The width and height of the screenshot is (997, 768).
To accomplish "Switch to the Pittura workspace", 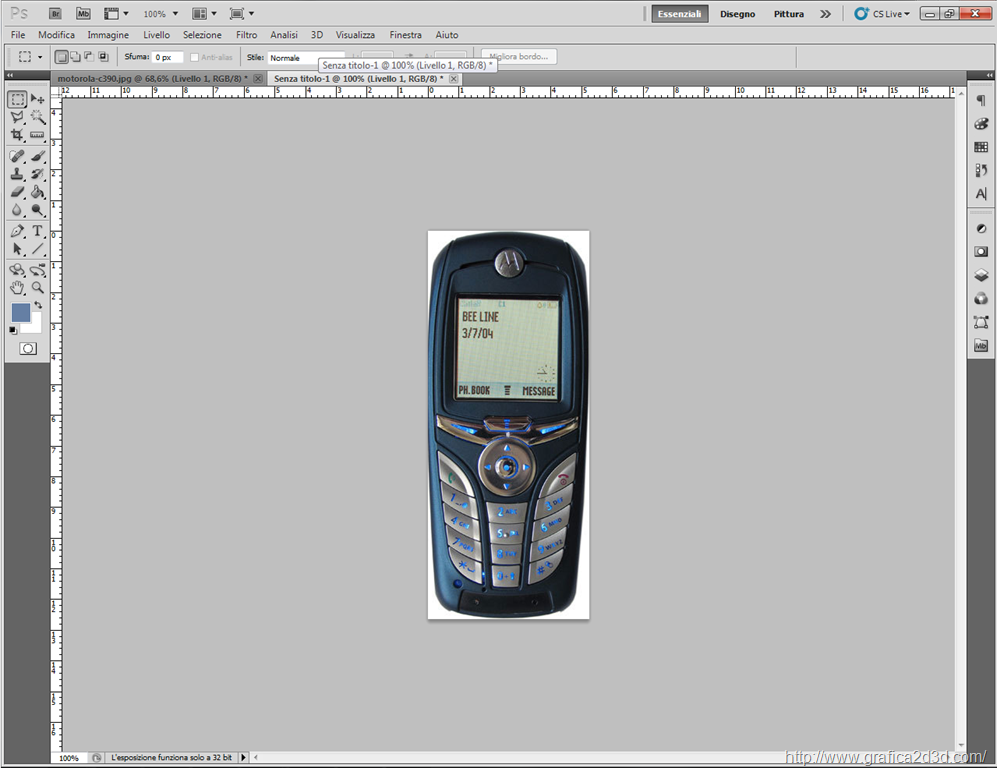I will (x=788, y=14).
